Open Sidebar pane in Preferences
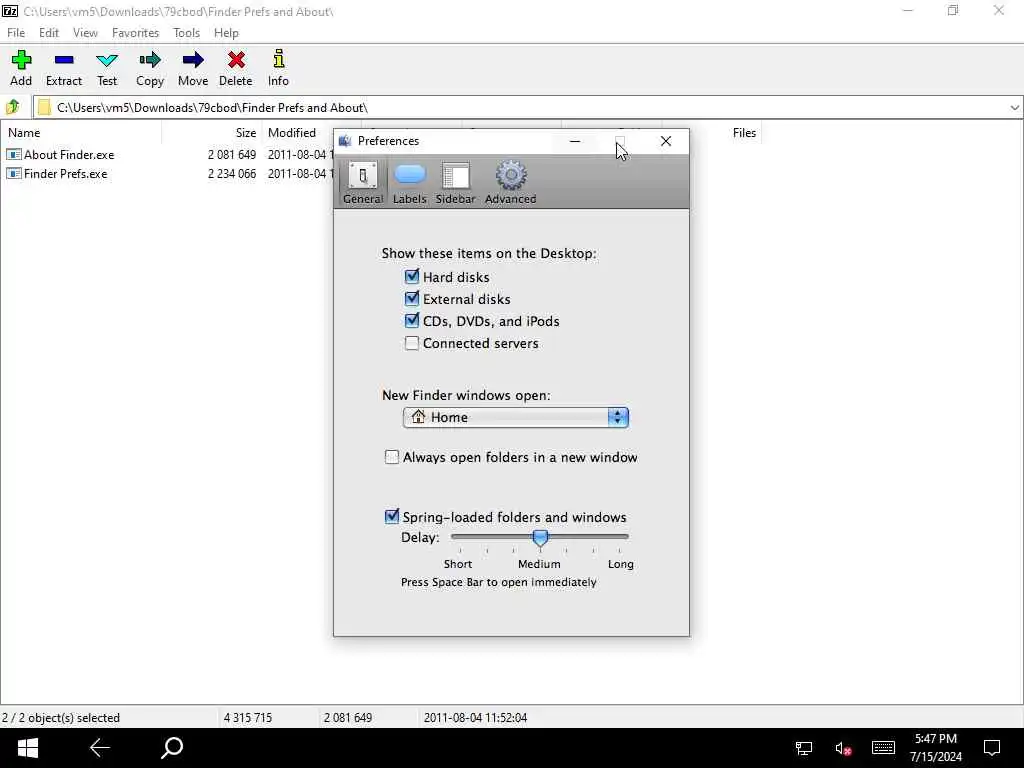Viewport: 1024px width, 768px height. tap(455, 182)
